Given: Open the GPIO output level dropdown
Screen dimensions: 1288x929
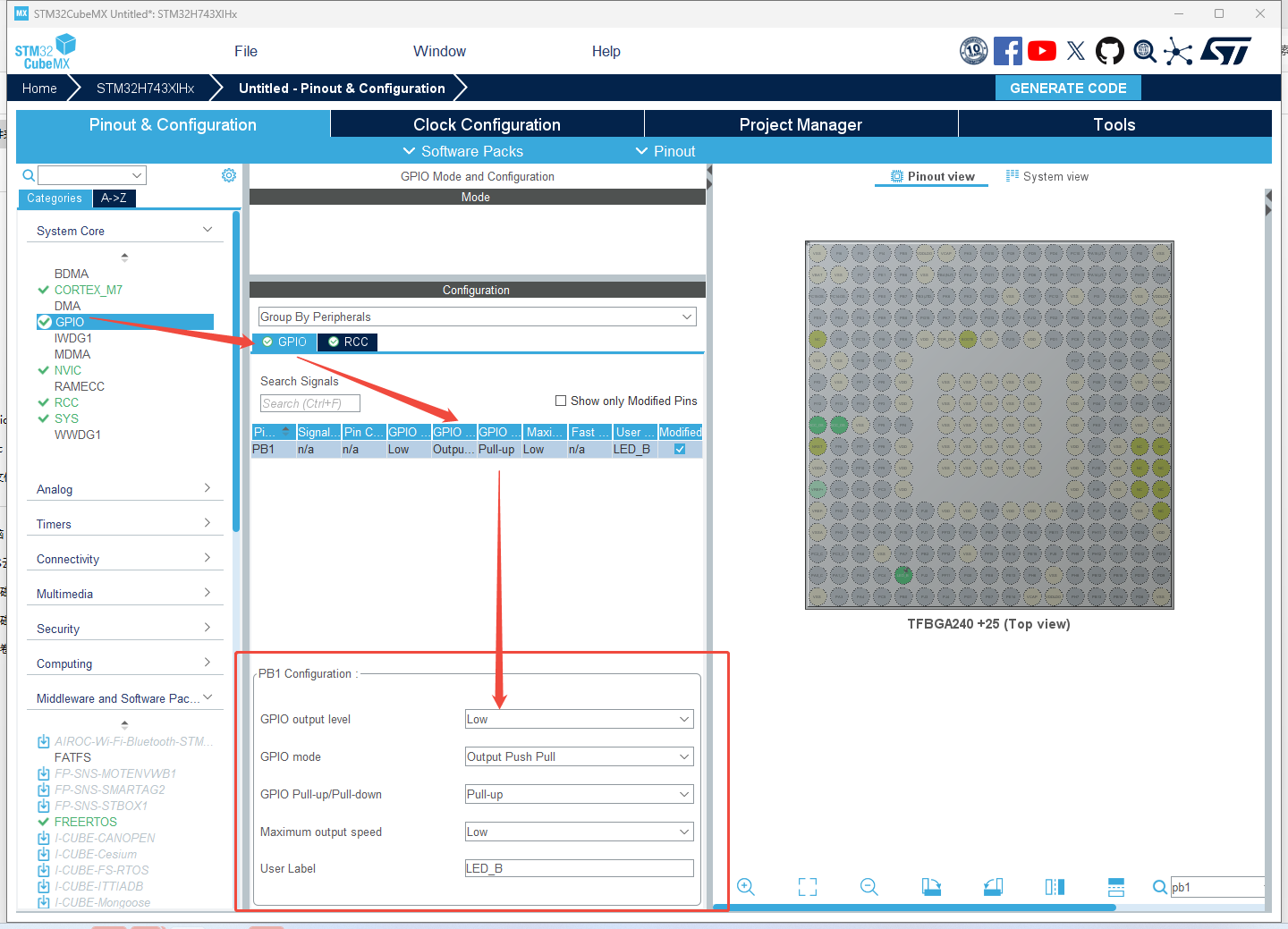Looking at the screenshot, I should [580, 719].
